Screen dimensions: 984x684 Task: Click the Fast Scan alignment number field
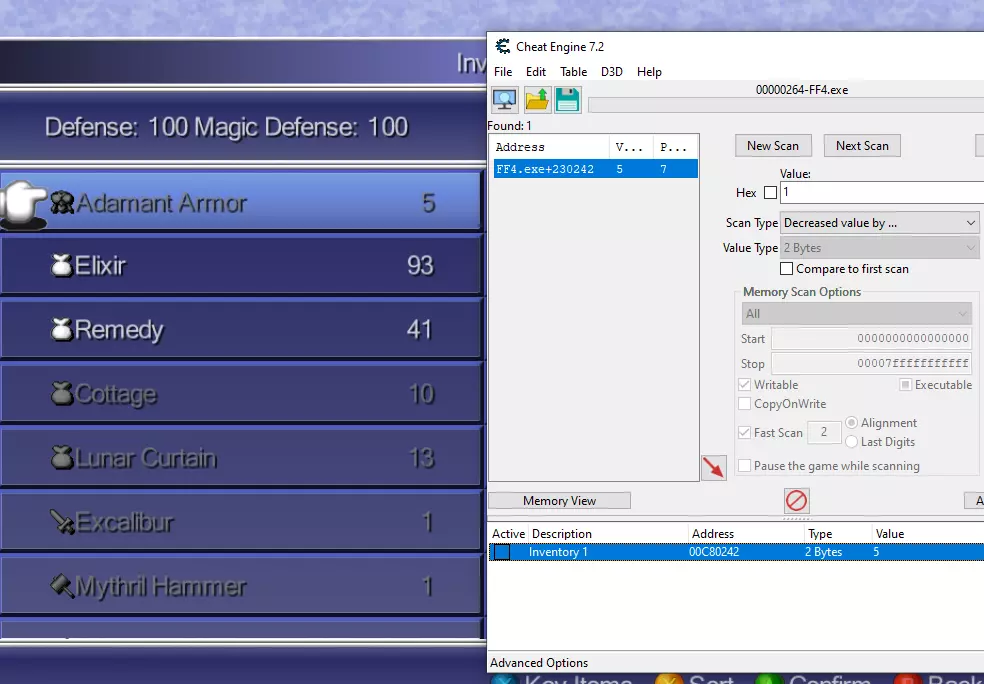tap(823, 432)
